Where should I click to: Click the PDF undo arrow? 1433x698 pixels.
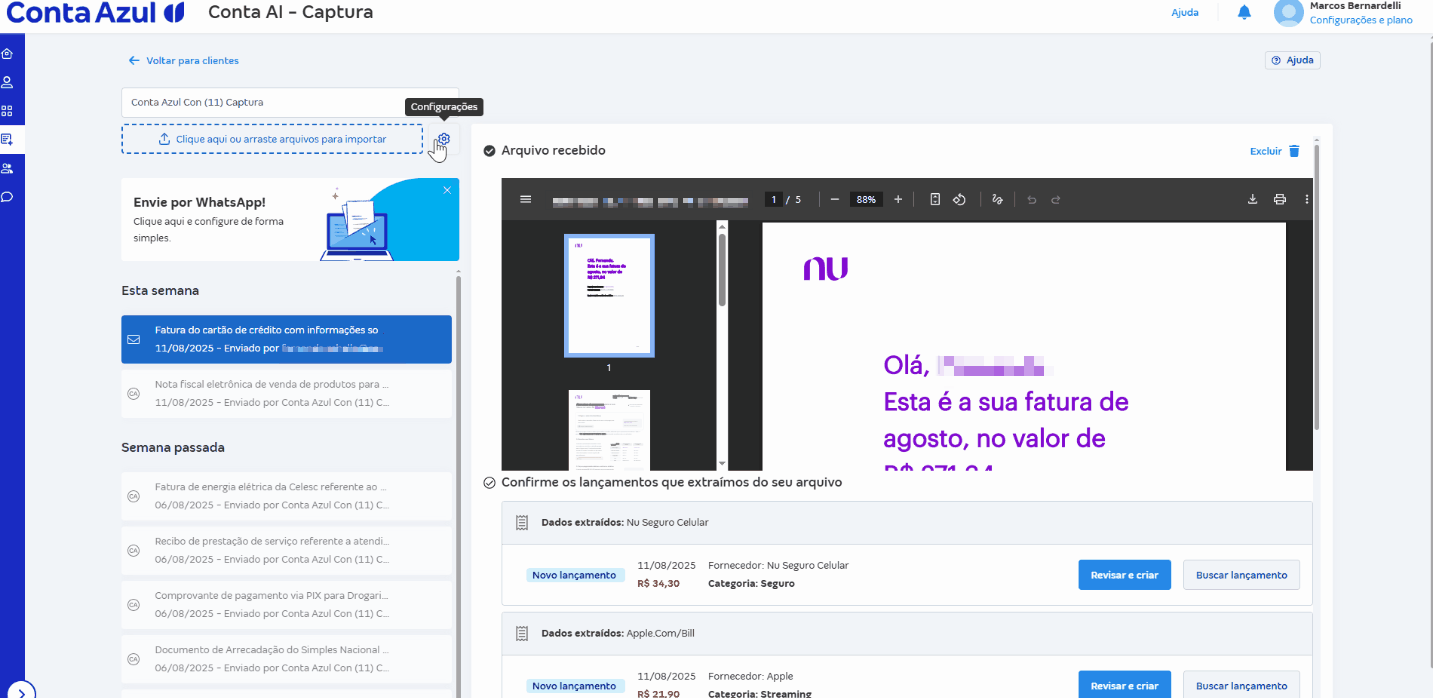coord(1032,199)
